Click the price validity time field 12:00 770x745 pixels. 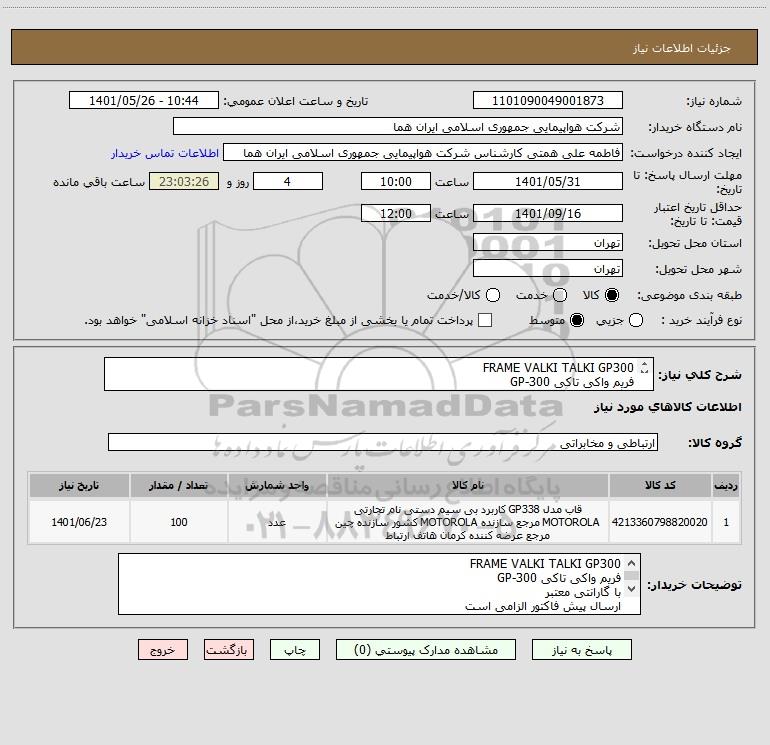coord(396,213)
